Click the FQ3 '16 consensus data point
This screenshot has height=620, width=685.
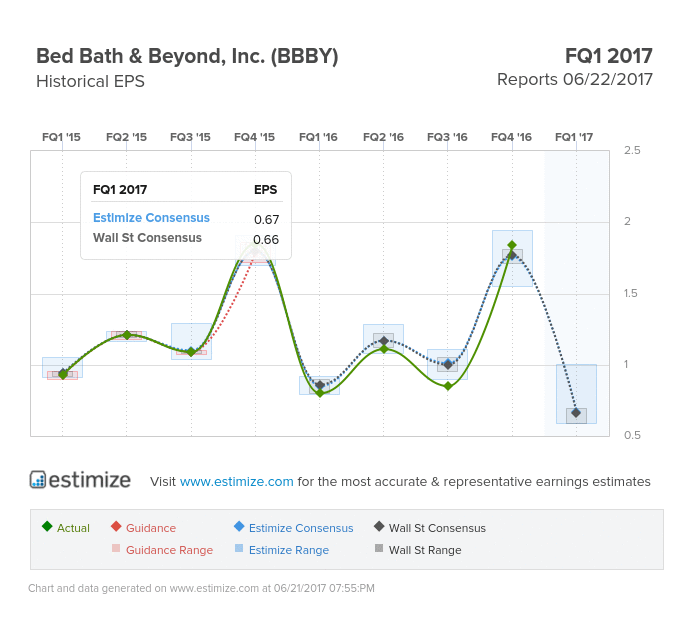pyautogui.click(x=448, y=364)
